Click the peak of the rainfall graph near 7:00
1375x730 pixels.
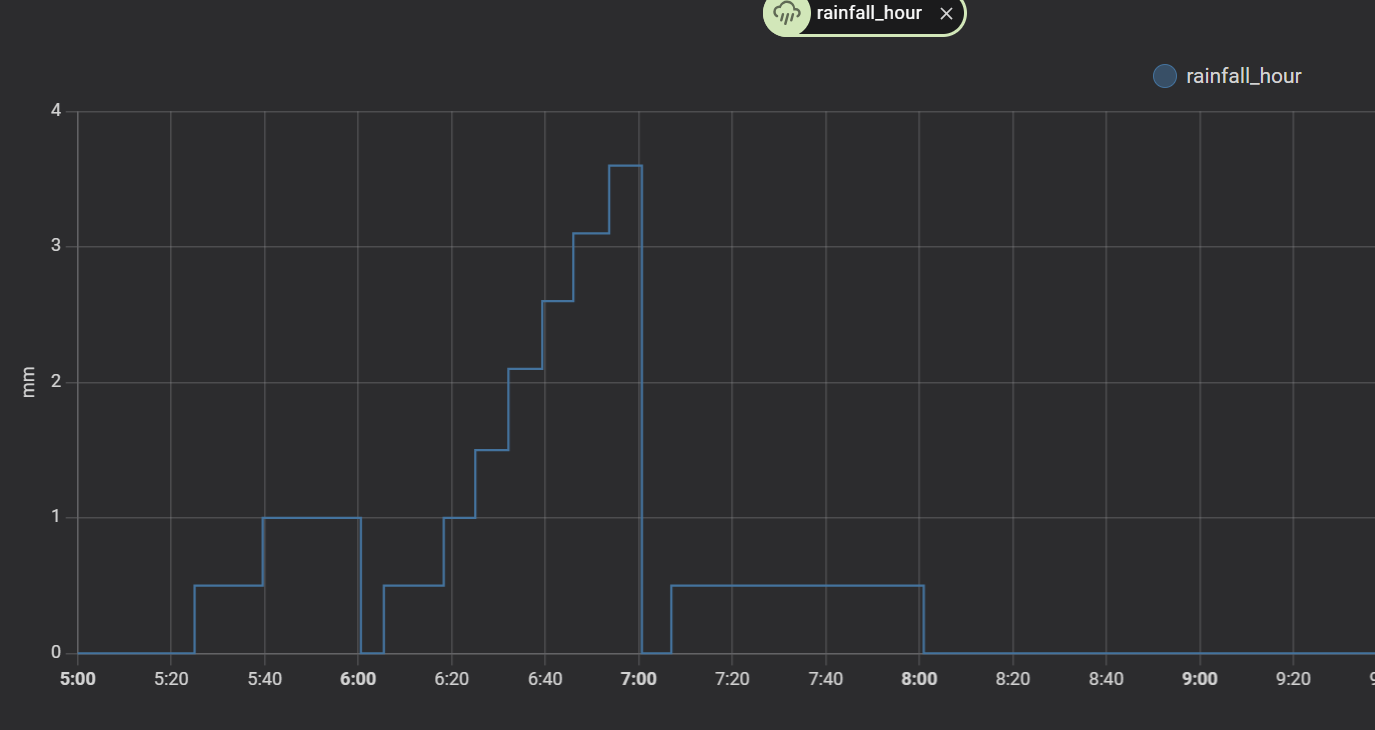pos(625,165)
